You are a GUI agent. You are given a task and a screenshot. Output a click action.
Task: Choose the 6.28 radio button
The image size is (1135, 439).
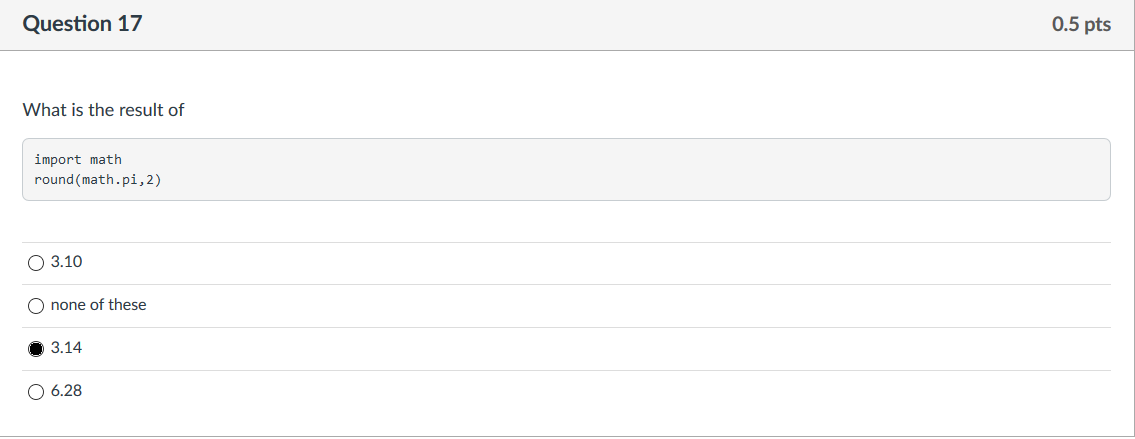(x=35, y=392)
